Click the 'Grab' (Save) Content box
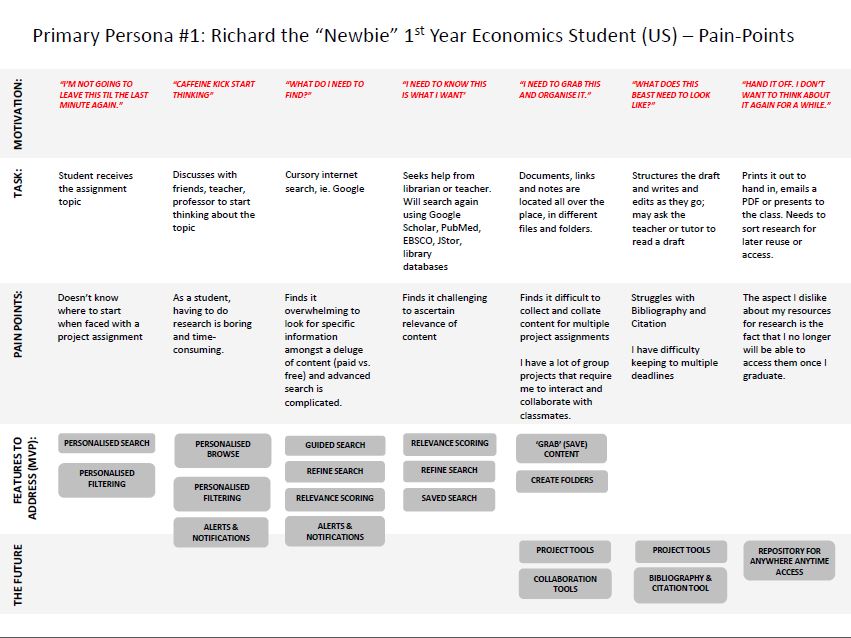This screenshot has height=638, width=851. 561,448
